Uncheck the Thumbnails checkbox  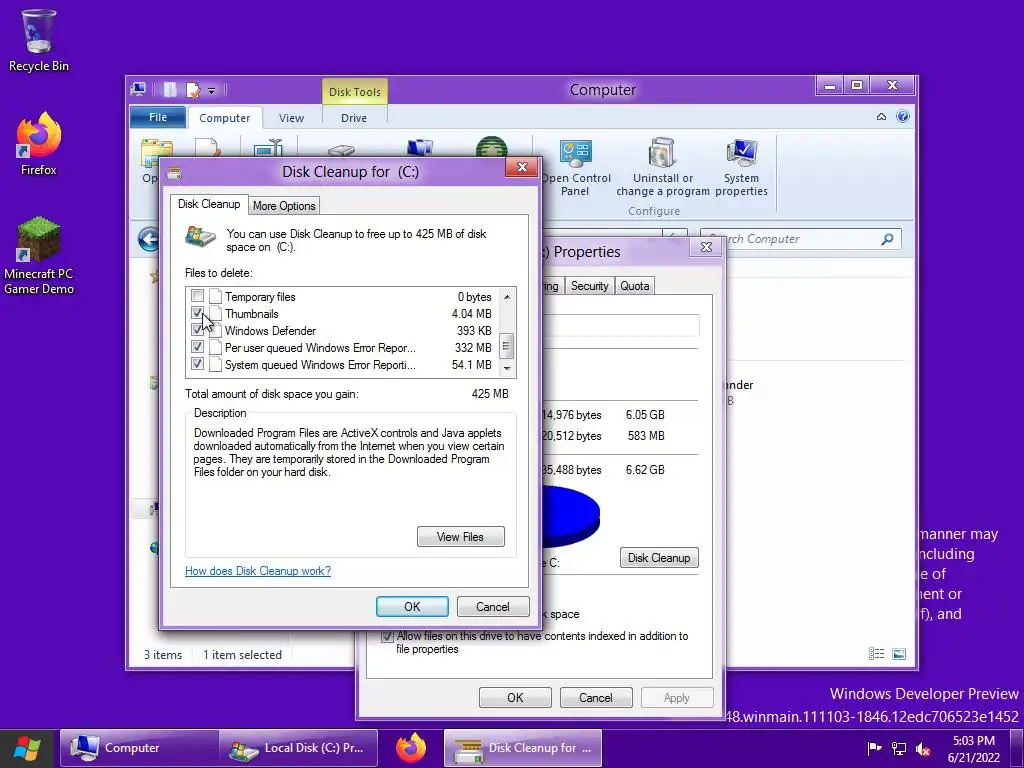pyautogui.click(x=197, y=313)
